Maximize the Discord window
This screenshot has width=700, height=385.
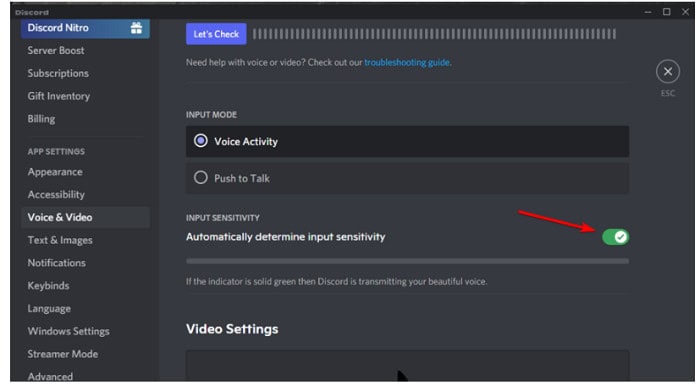[x=667, y=12]
